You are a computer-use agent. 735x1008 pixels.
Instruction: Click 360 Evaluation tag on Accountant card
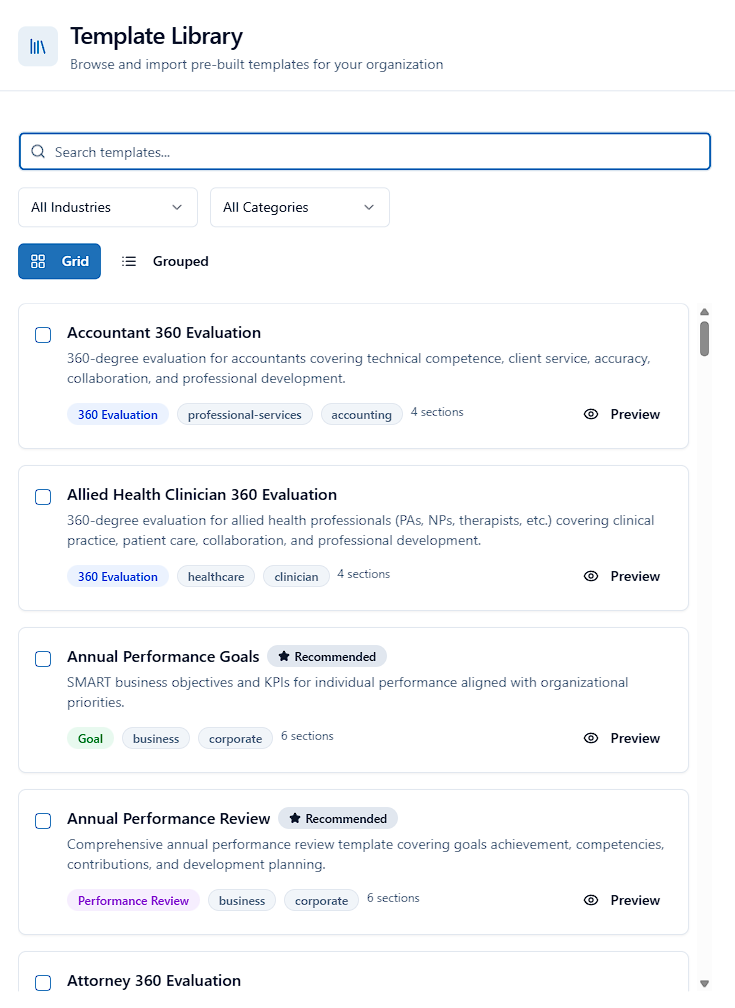click(118, 415)
